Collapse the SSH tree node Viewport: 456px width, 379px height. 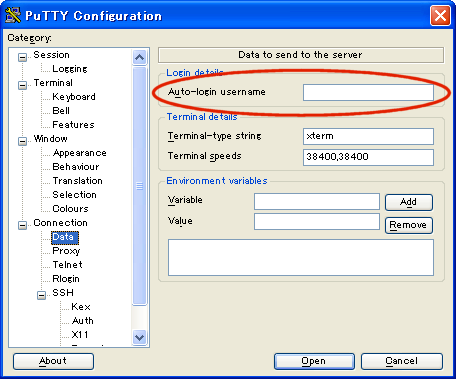(x=41, y=295)
